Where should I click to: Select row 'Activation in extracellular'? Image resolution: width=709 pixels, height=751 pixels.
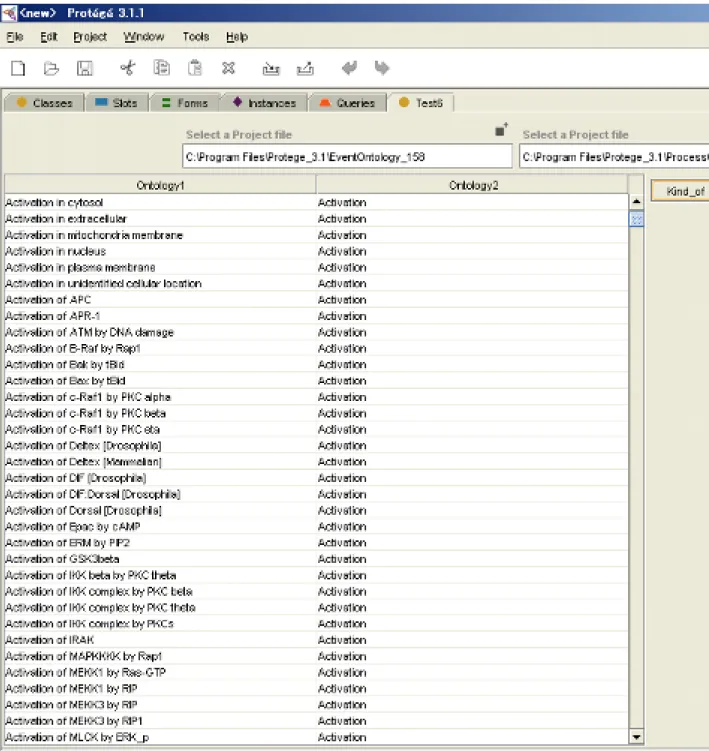pyautogui.click(x=316, y=219)
